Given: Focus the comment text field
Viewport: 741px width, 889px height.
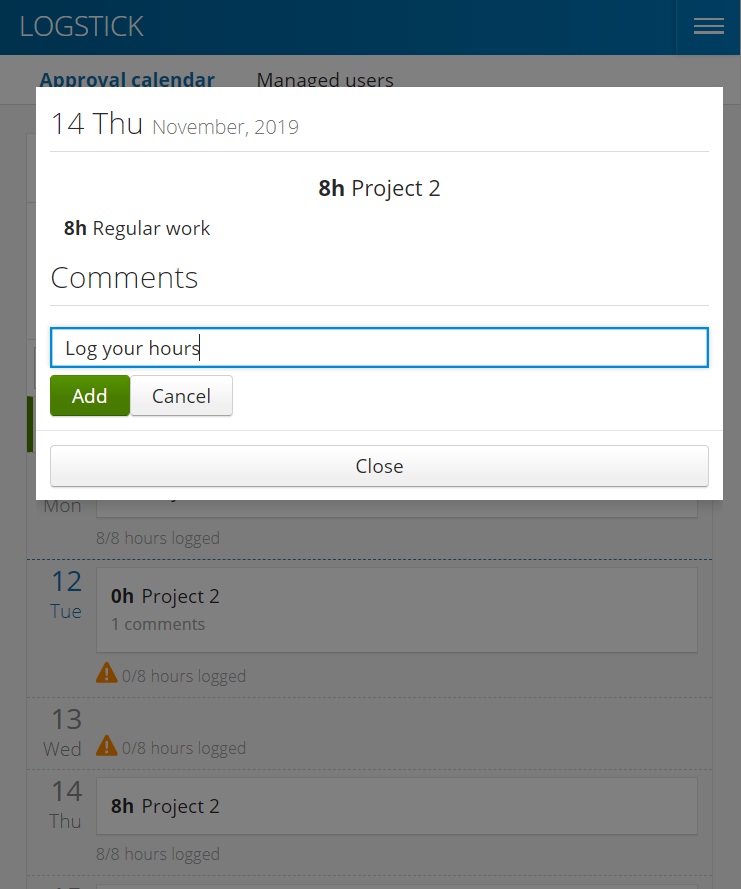Looking at the screenshot, I should point(379,348).
